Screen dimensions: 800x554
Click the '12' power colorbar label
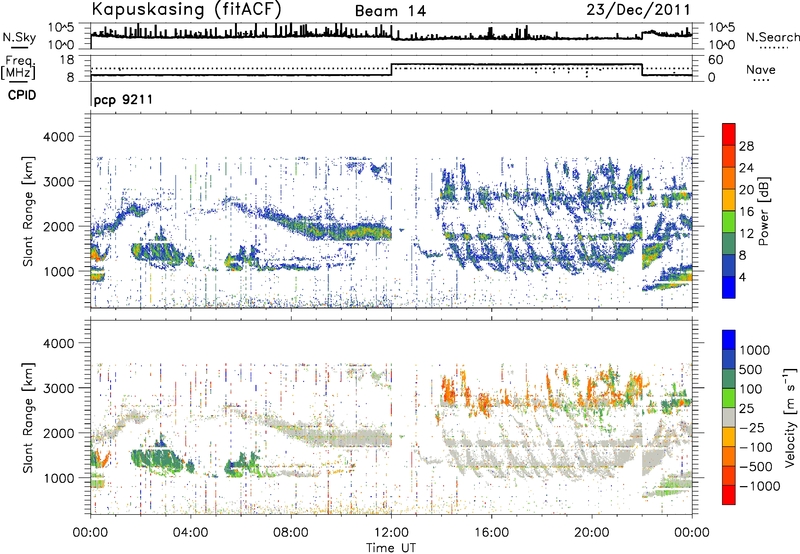pos(746,234)
